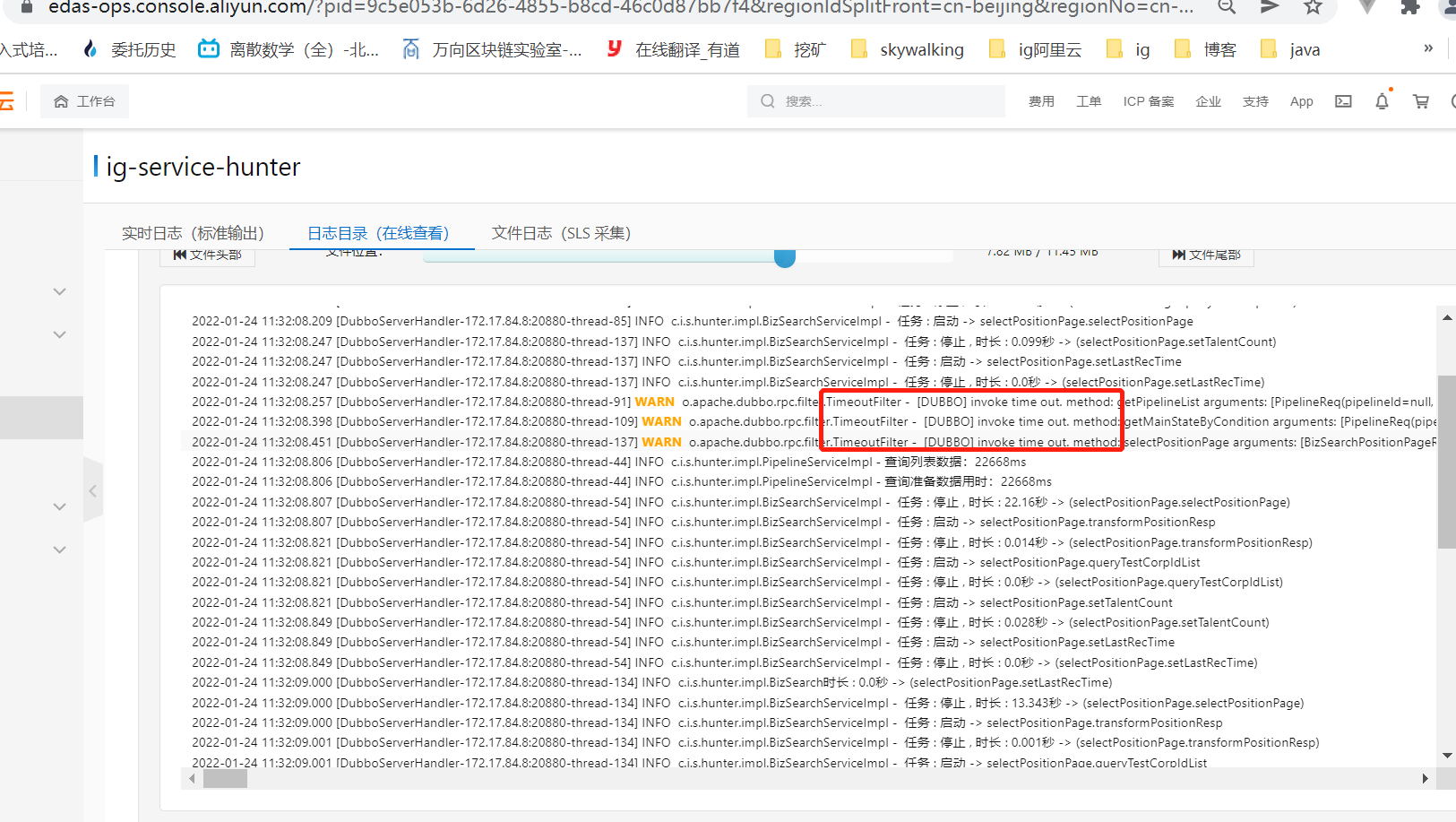This screenshot has width=1456, height=822.
Task: Open the 博客 bookmark folder
Action: pos(1205,49)
